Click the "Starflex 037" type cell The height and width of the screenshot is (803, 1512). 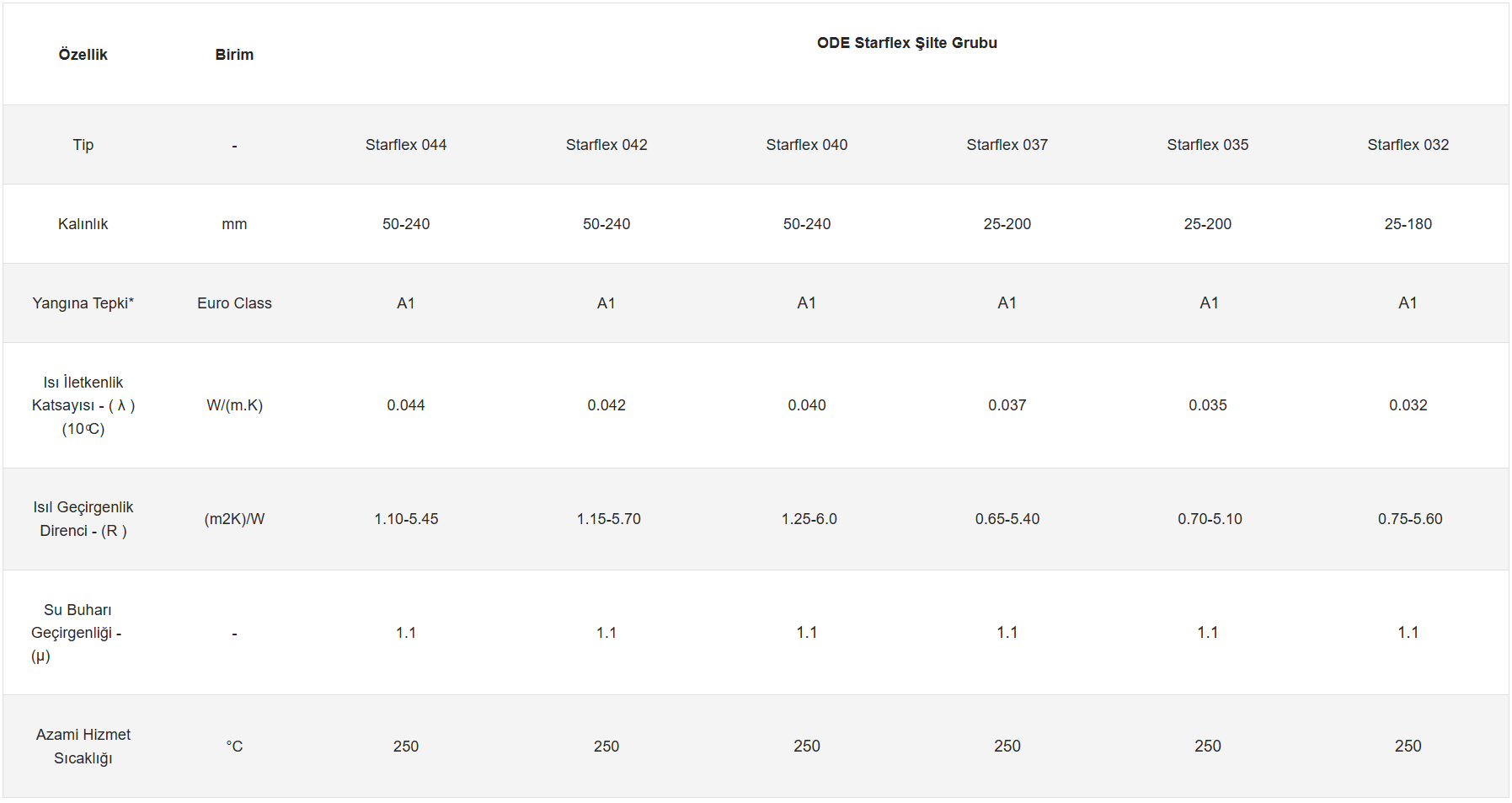[x=1007, y=145]
